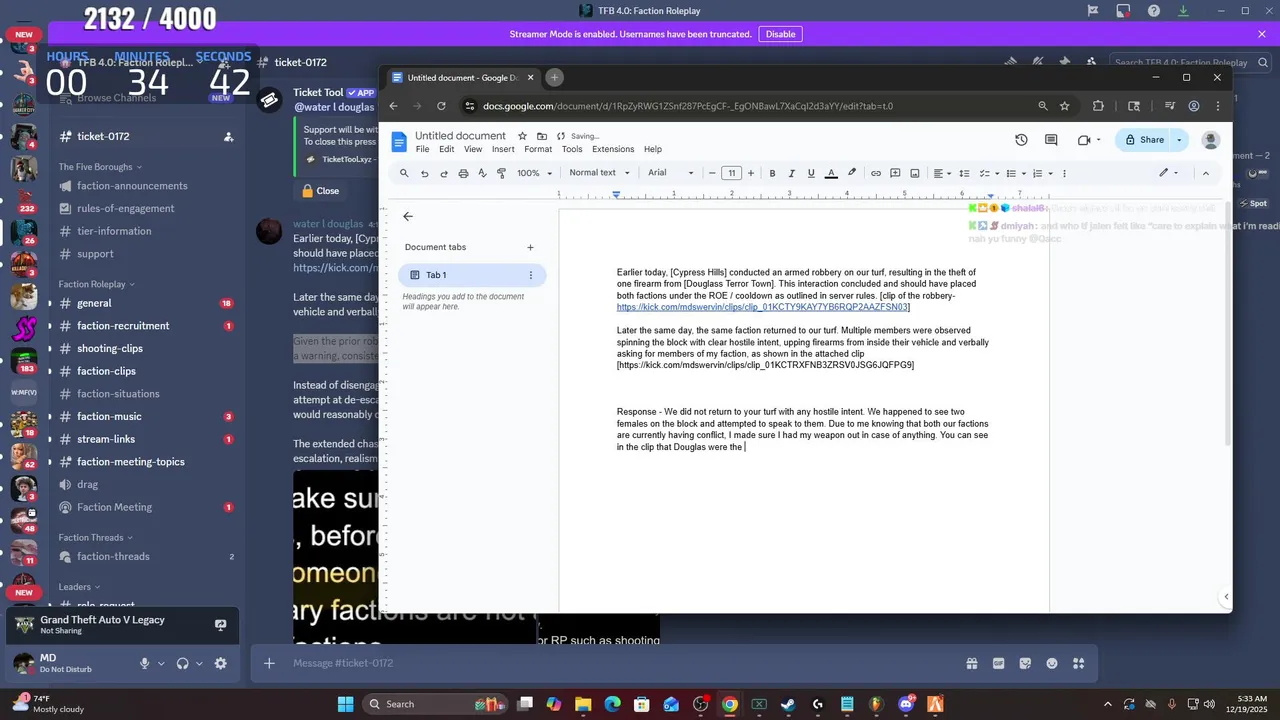The height and width of the screenshot is (720, 1280).
Task: Open File Explorer from taskbar
Action: [583, 704]
